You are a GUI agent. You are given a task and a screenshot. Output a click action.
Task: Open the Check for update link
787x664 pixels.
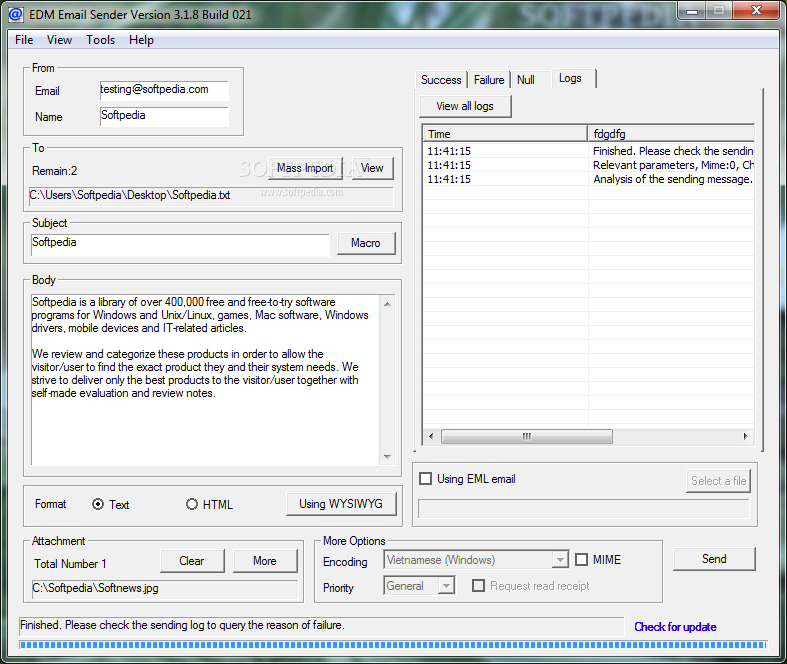pos(675,627)
